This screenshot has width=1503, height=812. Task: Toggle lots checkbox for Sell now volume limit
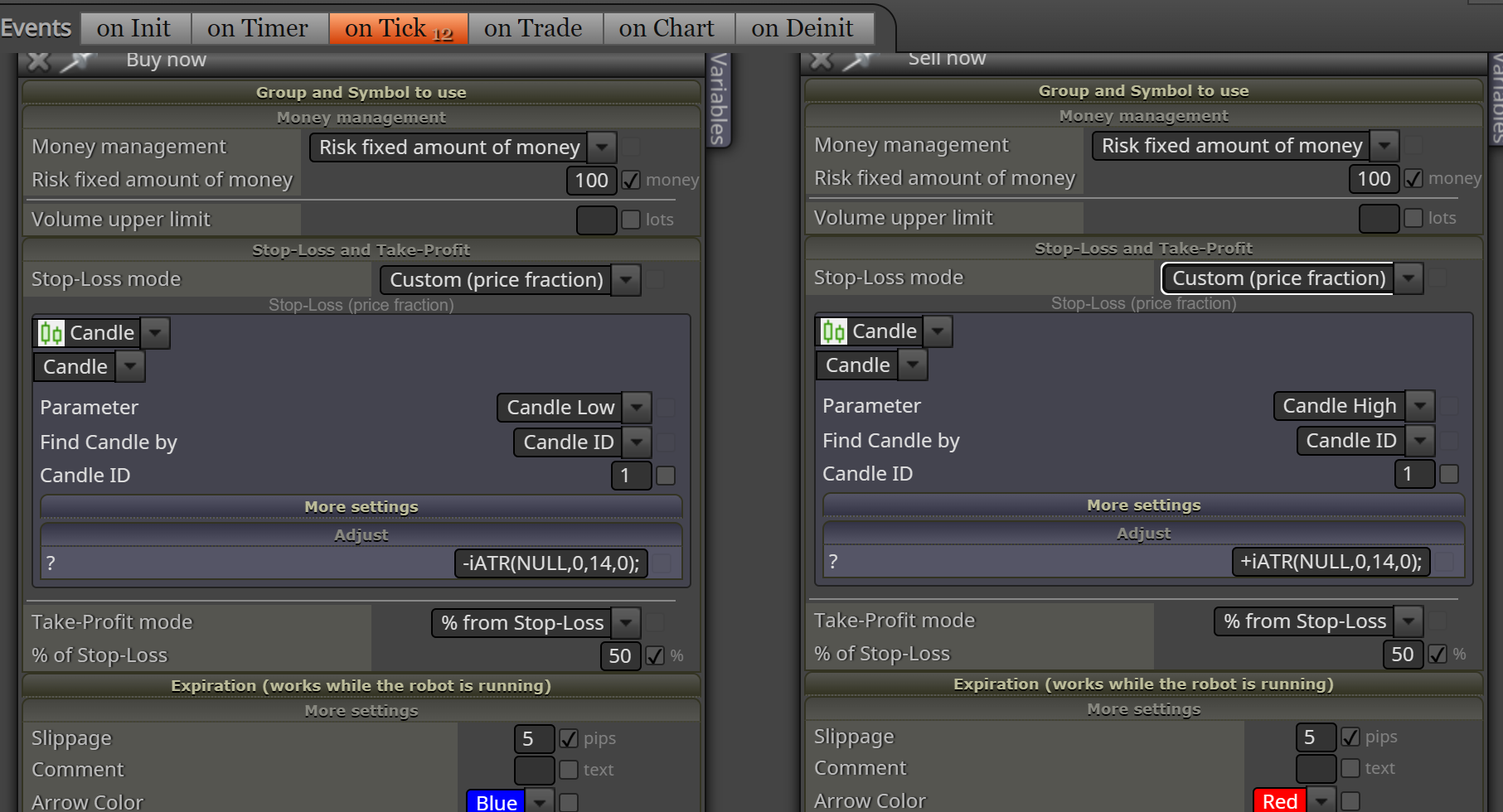1413,218
